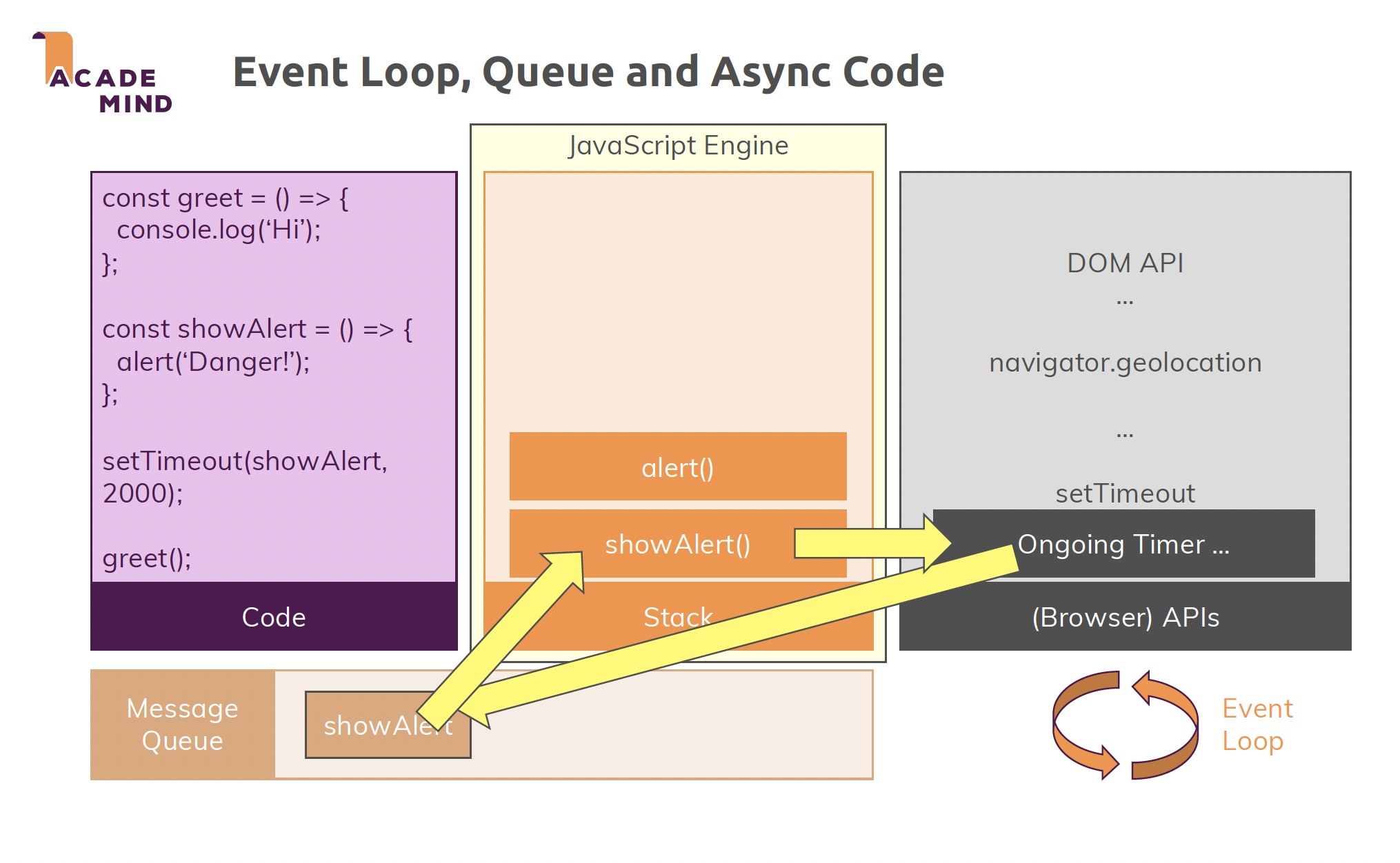Select the 'const showAlert = () => {' line
This screenshot has height=863, width=1400.
tap(257, 329)
